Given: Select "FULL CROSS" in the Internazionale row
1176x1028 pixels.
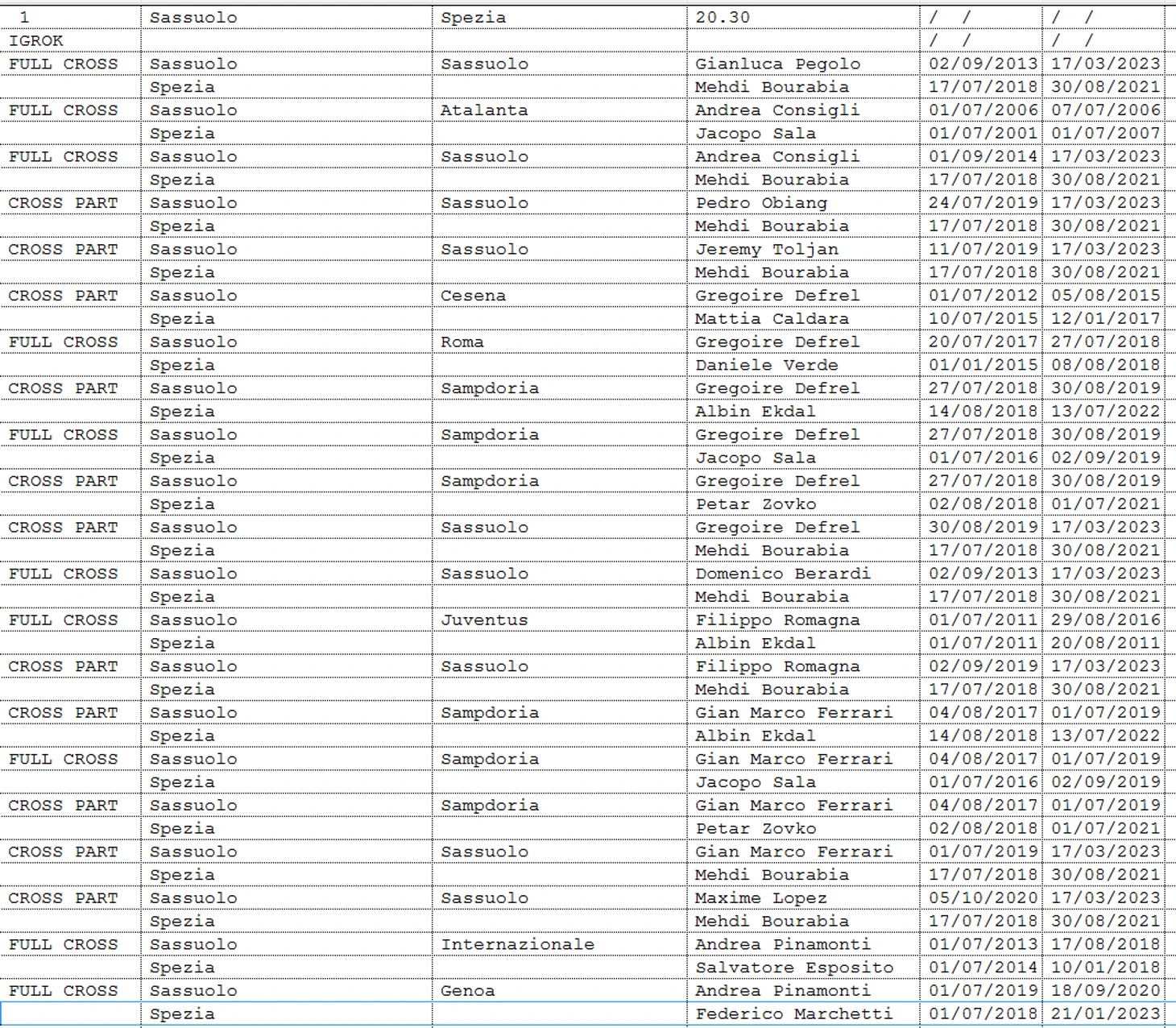Looking at the screenshot, I should 63,944.
